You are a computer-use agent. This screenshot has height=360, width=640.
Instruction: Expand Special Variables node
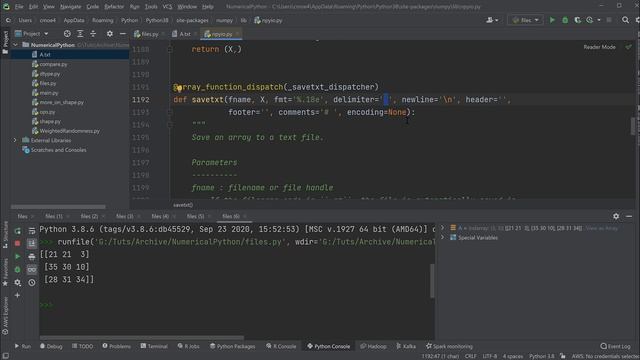pyautogui.click(x=442, y=238)
